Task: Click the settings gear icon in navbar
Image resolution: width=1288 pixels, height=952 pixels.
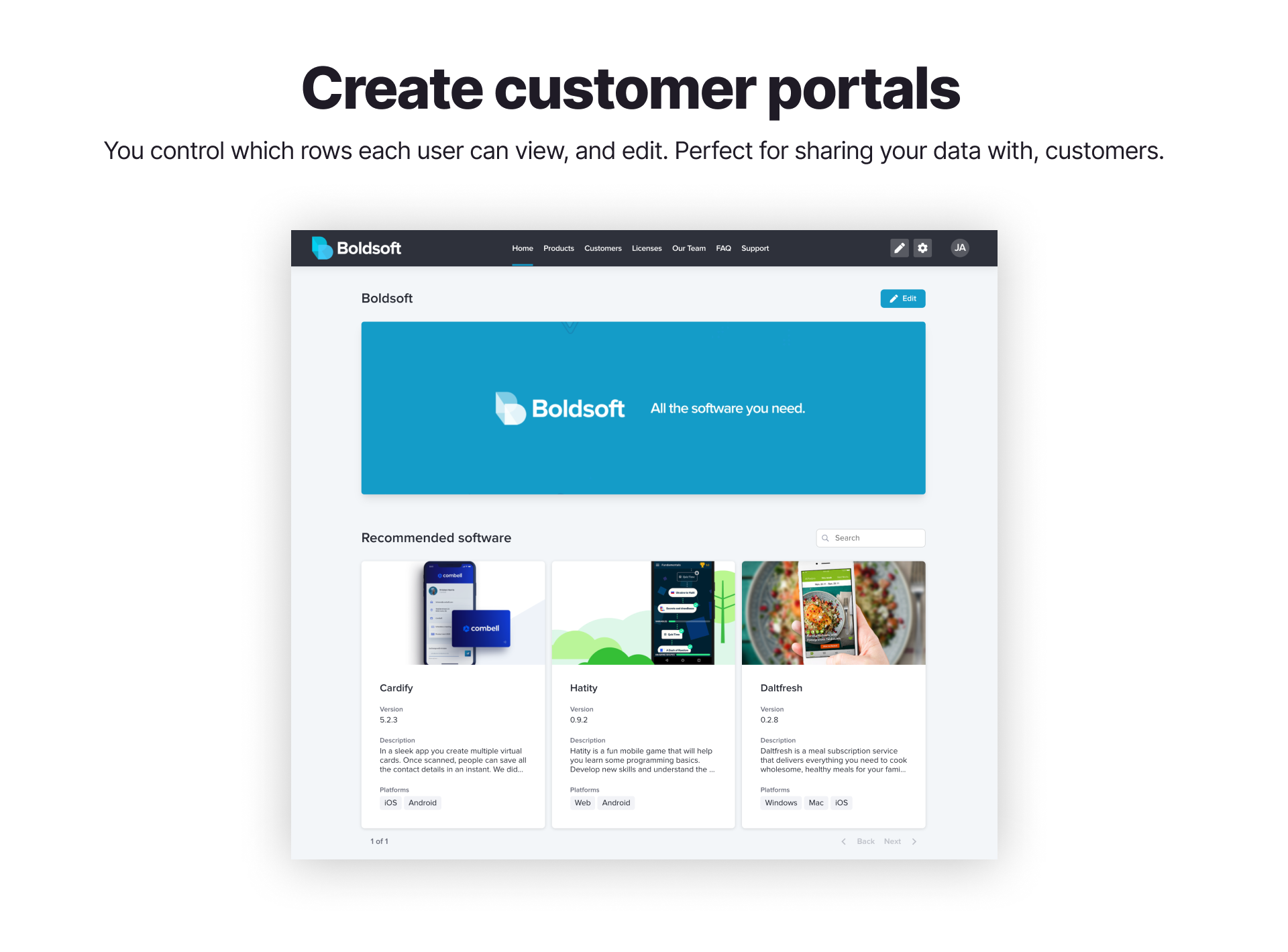Action: tap(923, 248)
